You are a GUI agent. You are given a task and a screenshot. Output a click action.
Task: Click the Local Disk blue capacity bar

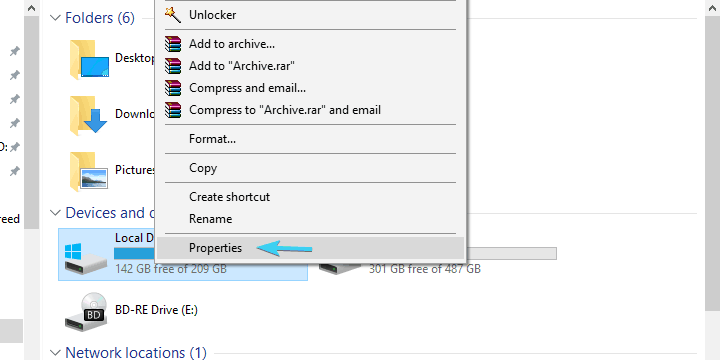(x=135, y=253)
